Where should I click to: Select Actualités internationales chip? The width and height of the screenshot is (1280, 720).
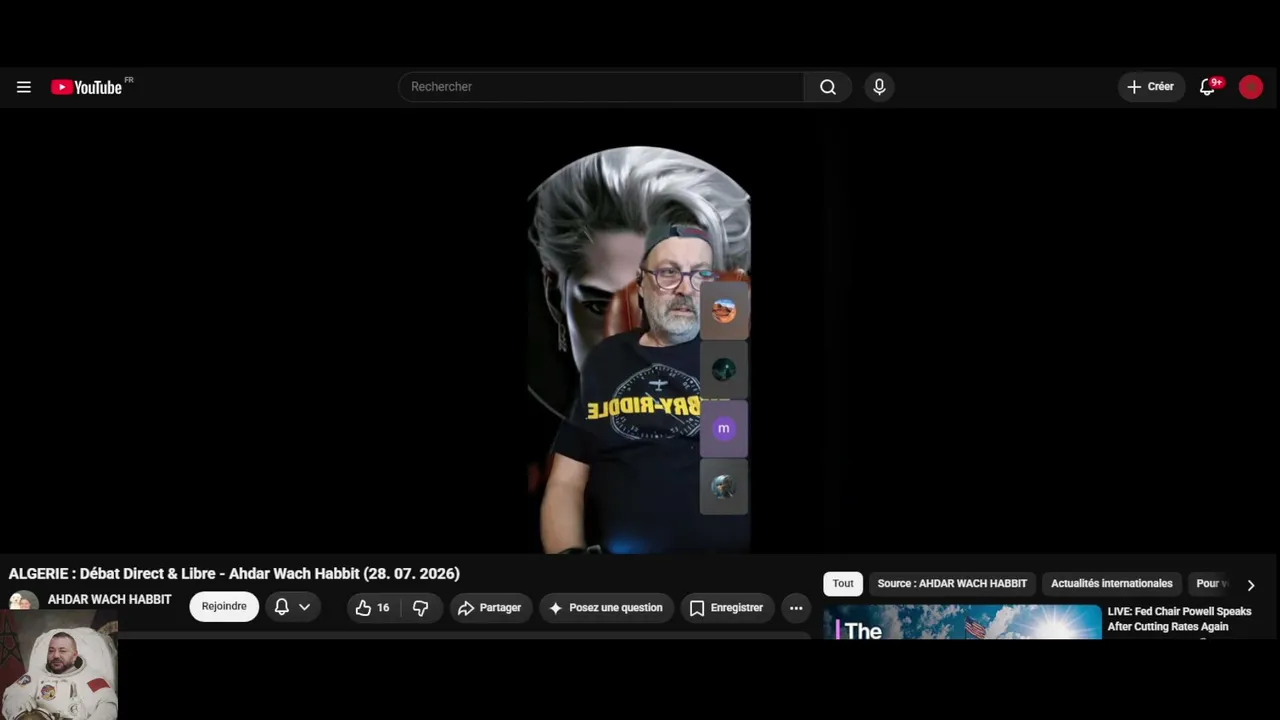(x=1111, y=584)
